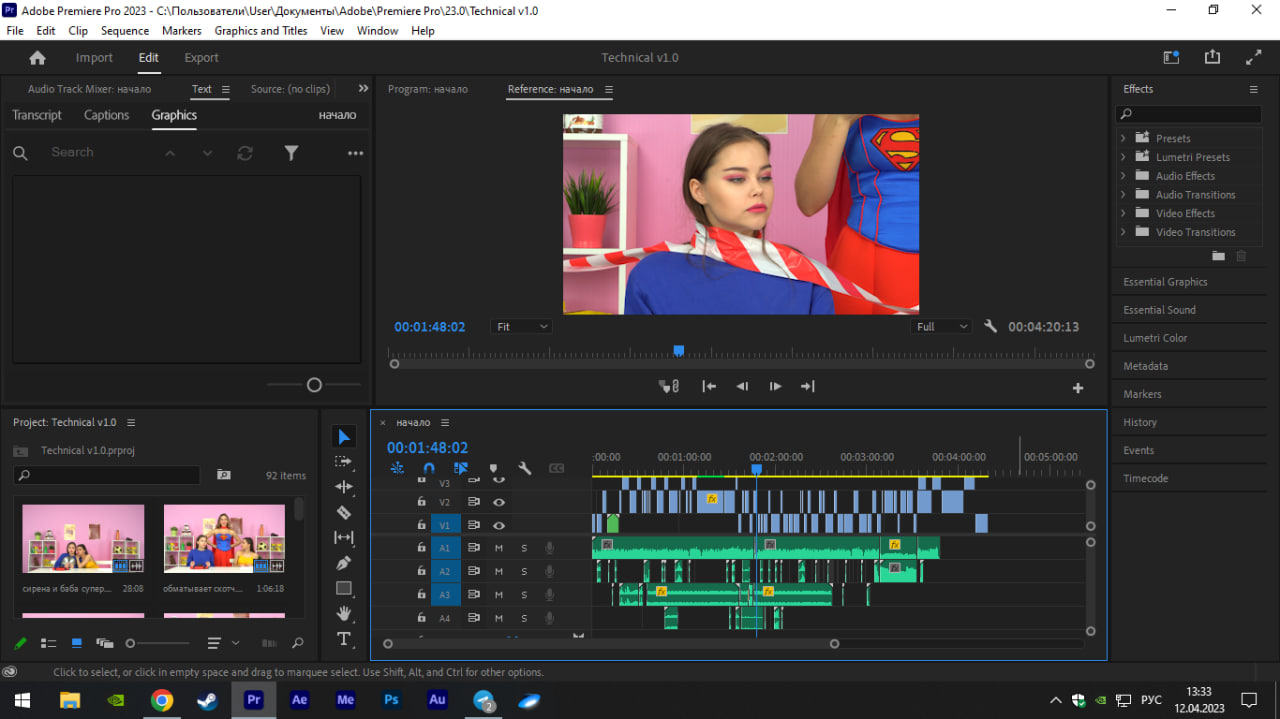Click the Effects search field
This screenshot has width=1280, height=719.
click(x=1189, y=114)
